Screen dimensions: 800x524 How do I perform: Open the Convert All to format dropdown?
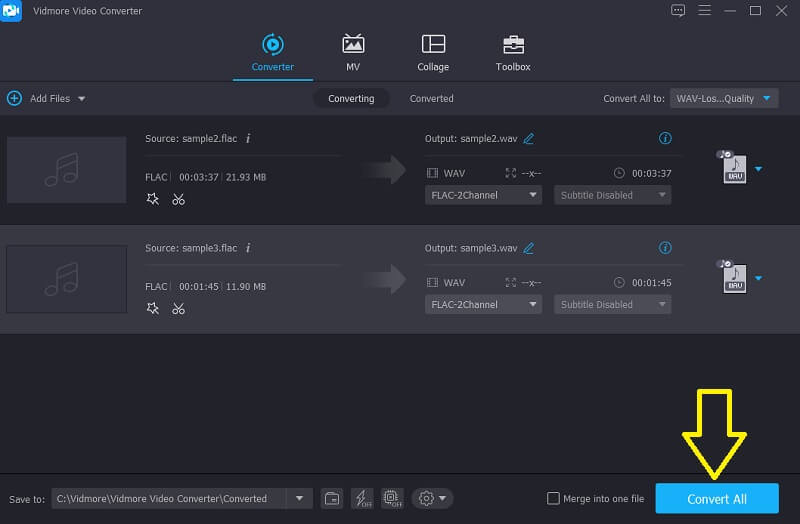[724, 98]
